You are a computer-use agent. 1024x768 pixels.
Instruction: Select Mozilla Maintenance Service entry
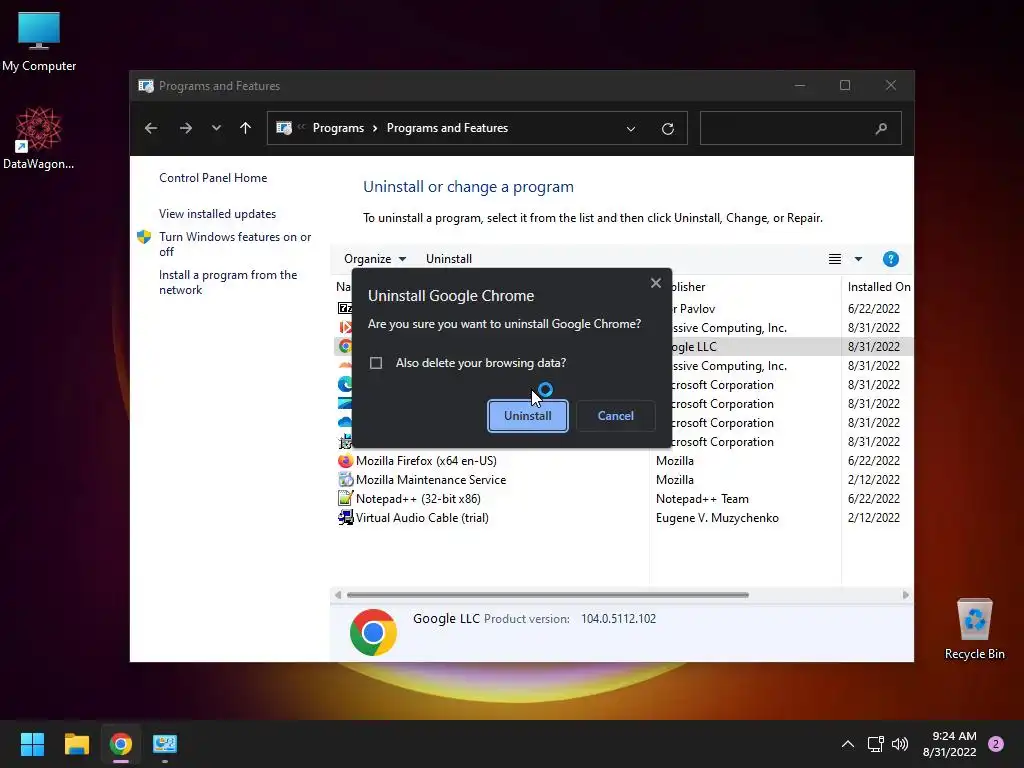pos(430,480)
